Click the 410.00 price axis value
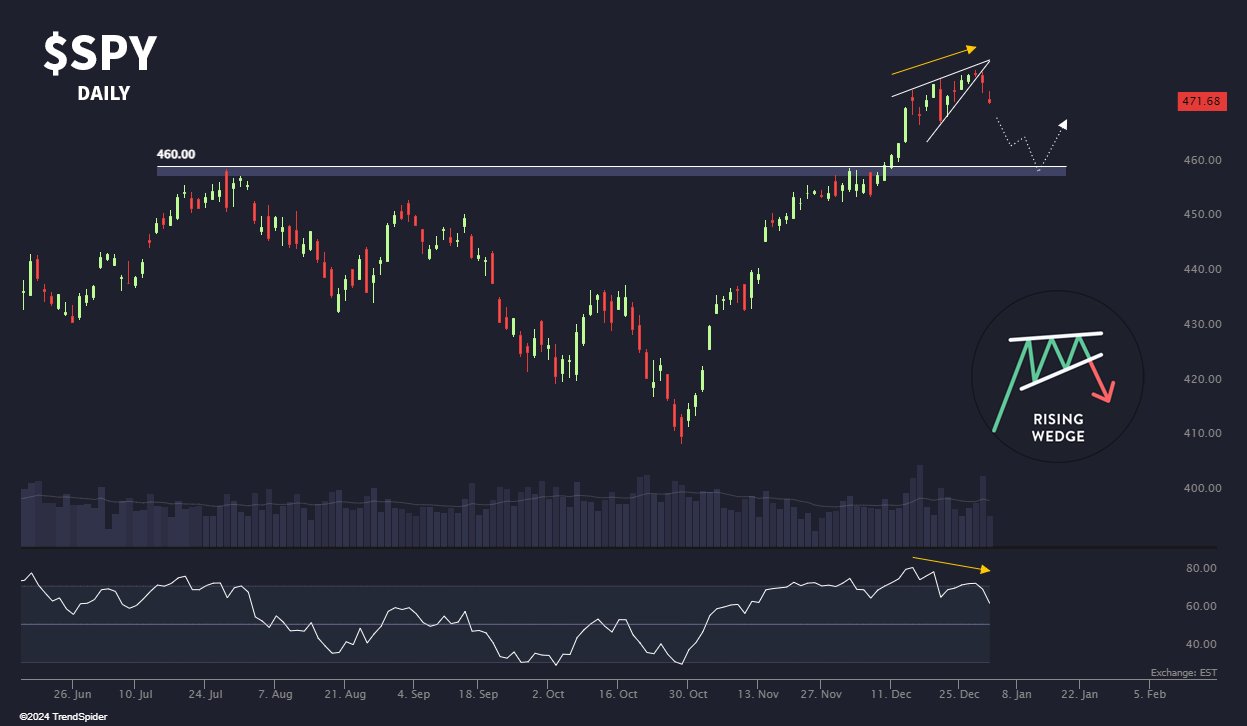Viewport: 1247px width, 726px height. pyautogui.click(x=1204, y=434)
